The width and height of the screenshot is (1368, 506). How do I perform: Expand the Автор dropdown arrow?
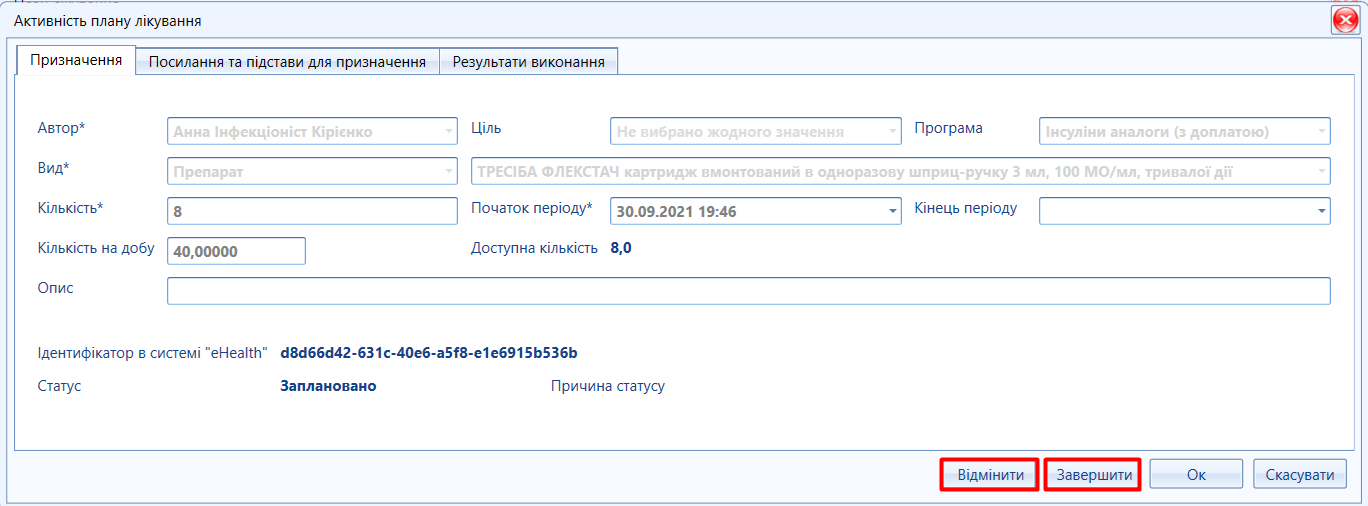(448, 131)
